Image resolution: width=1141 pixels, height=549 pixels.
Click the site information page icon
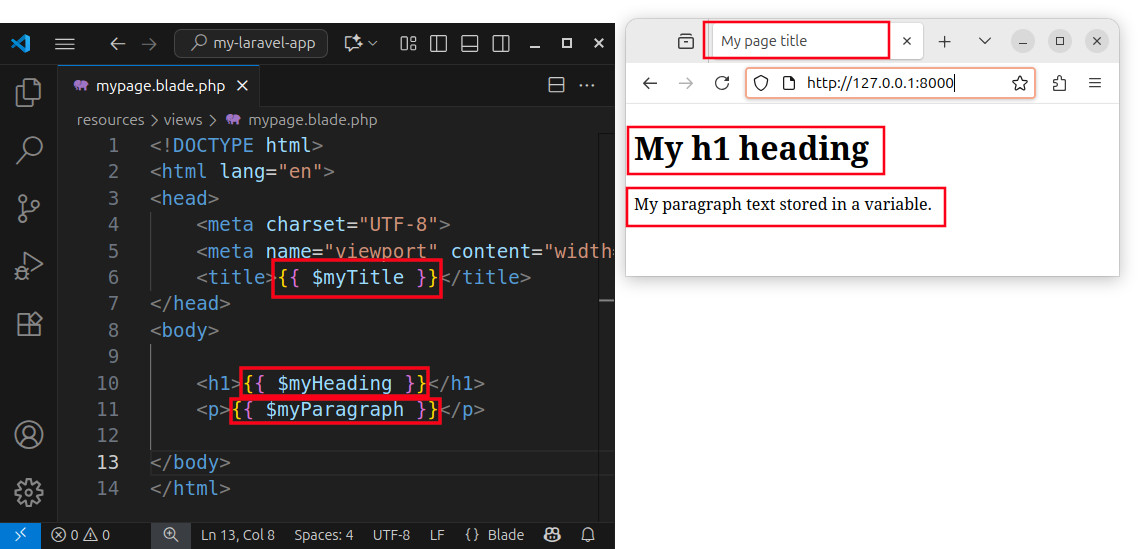pos(789,83)
